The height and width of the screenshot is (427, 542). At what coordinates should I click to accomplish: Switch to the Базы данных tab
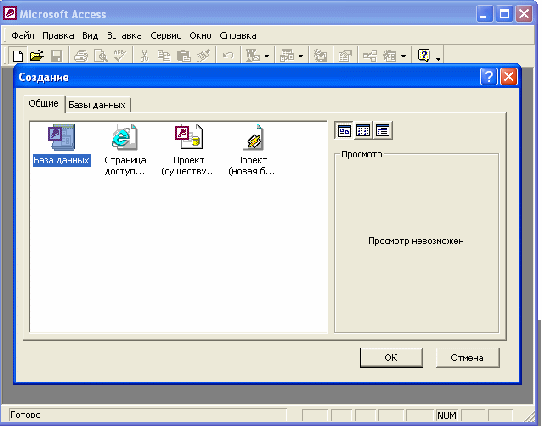(97, 105)
